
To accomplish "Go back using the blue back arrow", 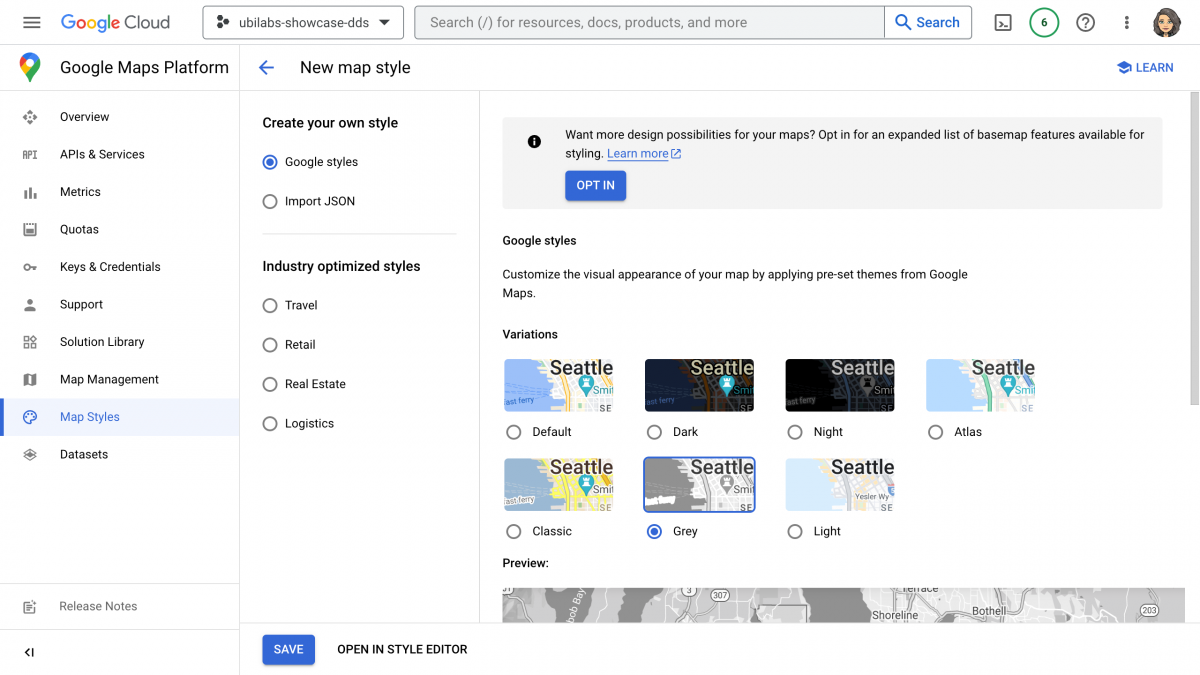I will point(266,68).
